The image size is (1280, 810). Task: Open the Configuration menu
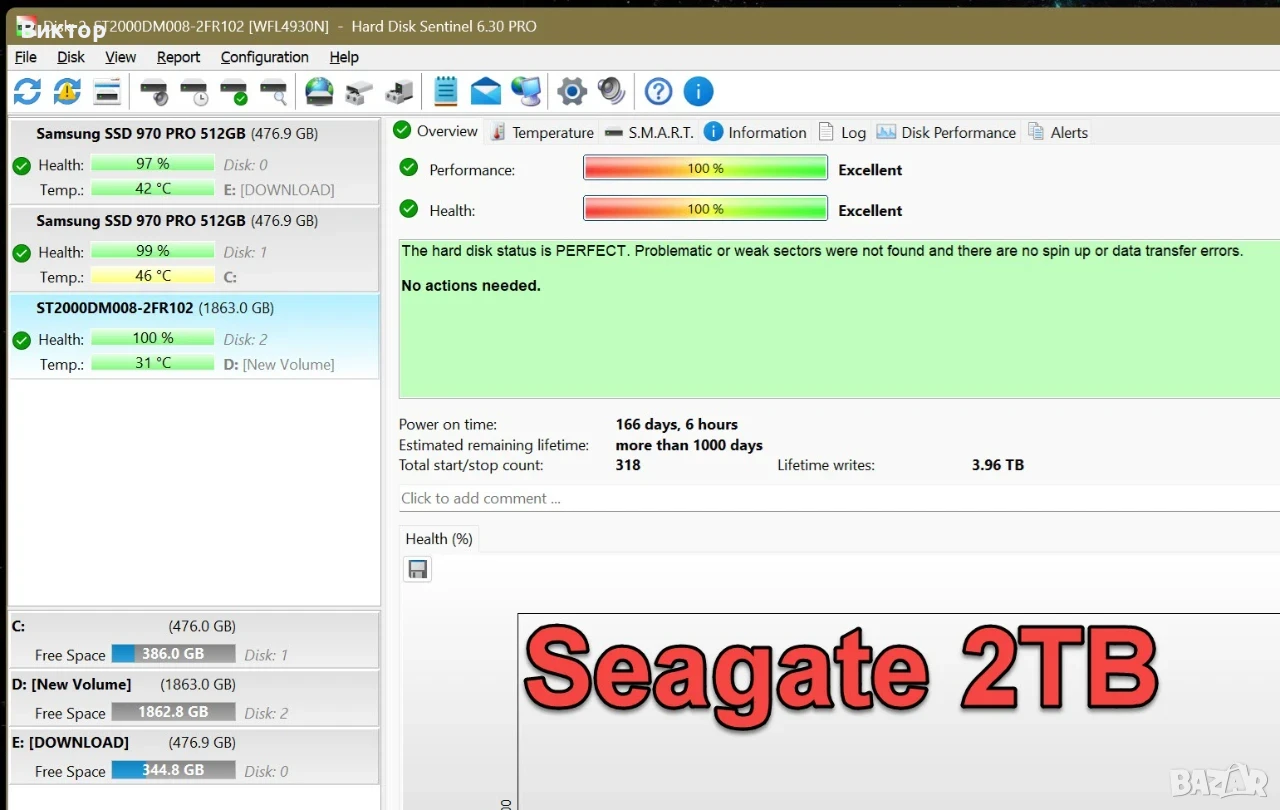(x=264, y=57)
